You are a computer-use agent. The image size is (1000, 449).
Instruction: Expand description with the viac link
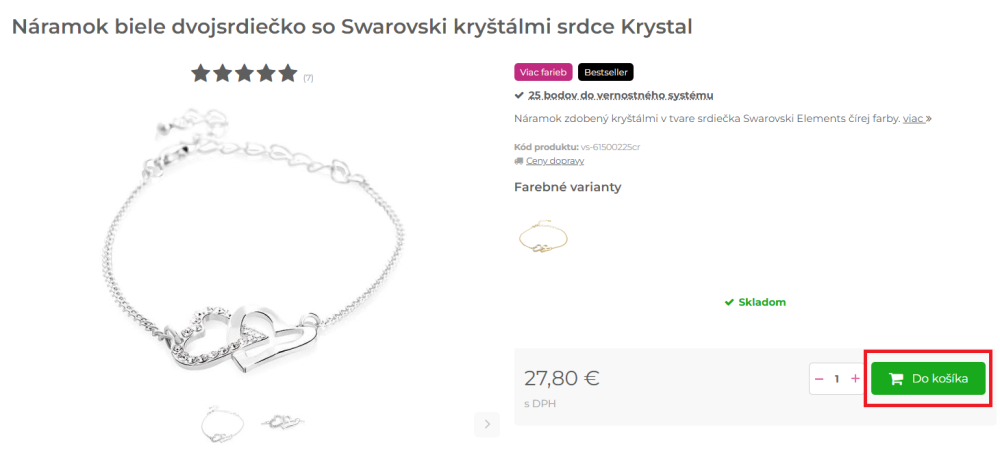[914, 119]
